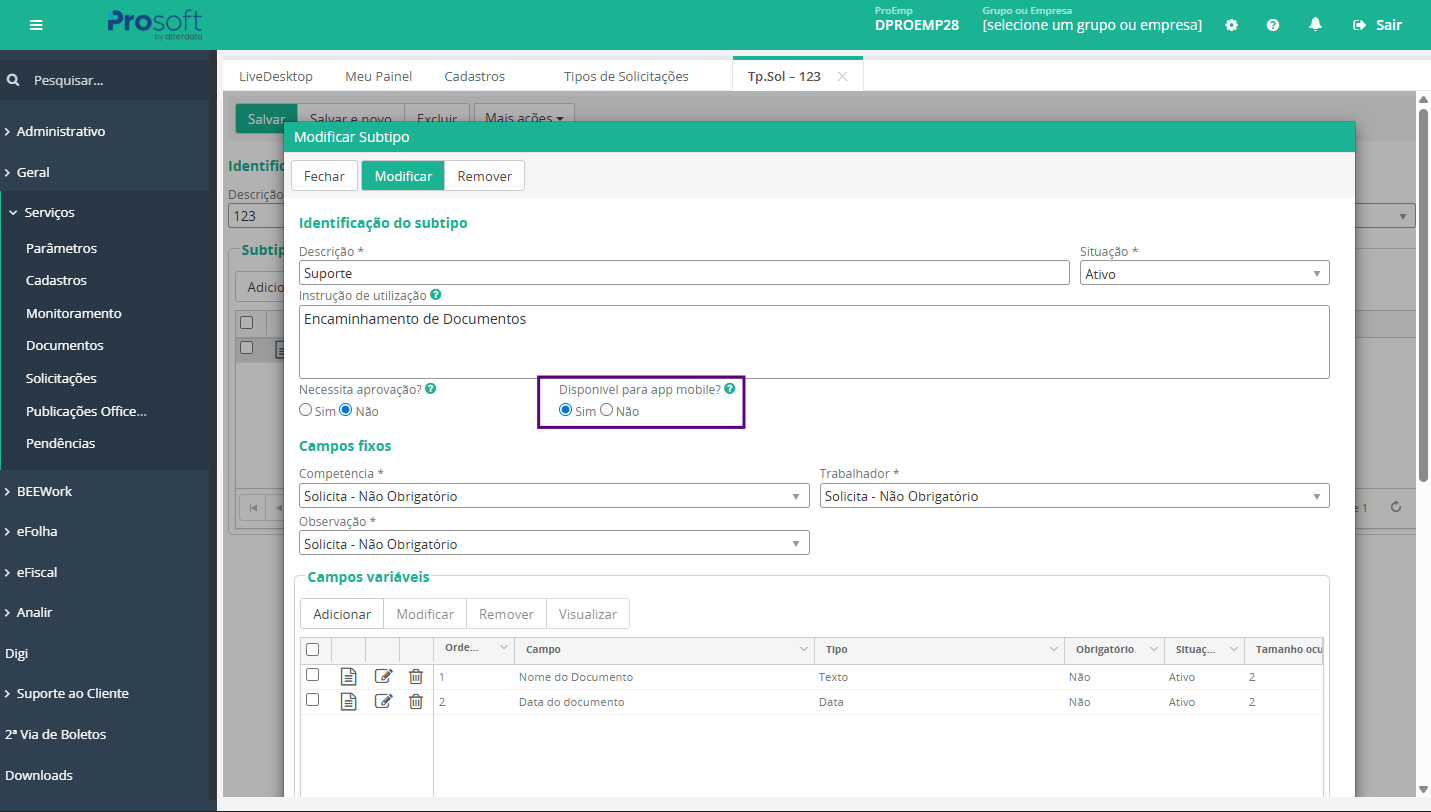Select Sim for Necessita aprovação
Screen dimensions: 1431x812
tap(306, 410)
